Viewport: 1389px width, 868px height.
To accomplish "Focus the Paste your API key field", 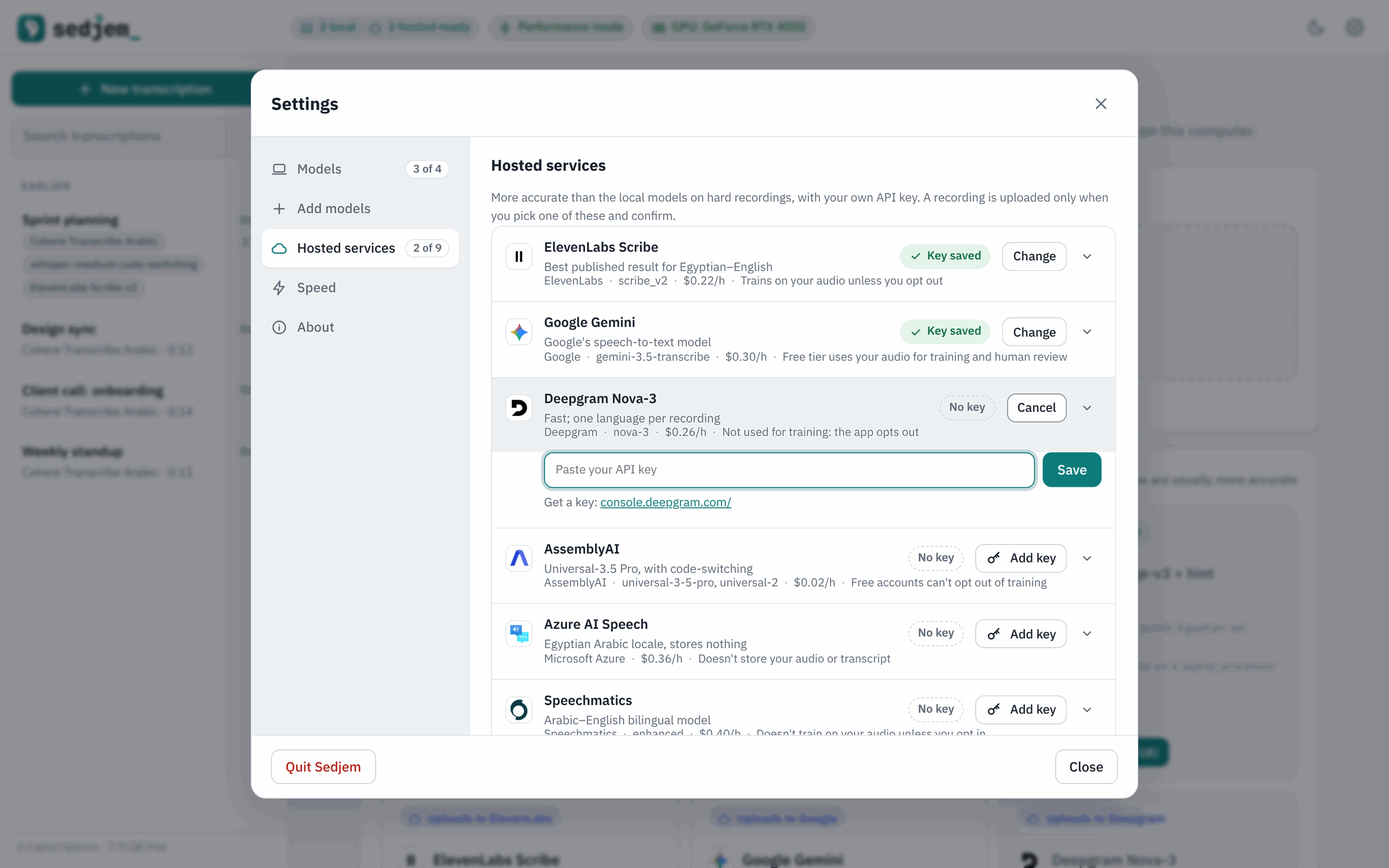I will tap(789, 470).
